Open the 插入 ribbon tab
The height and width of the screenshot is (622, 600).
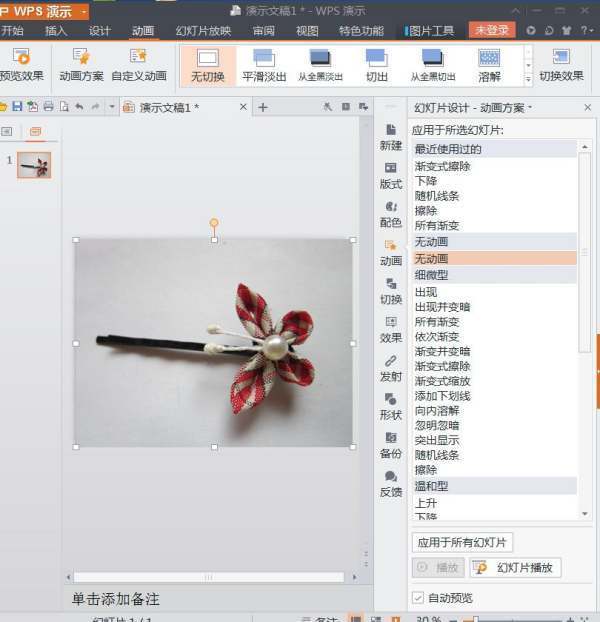pos(56,31)
